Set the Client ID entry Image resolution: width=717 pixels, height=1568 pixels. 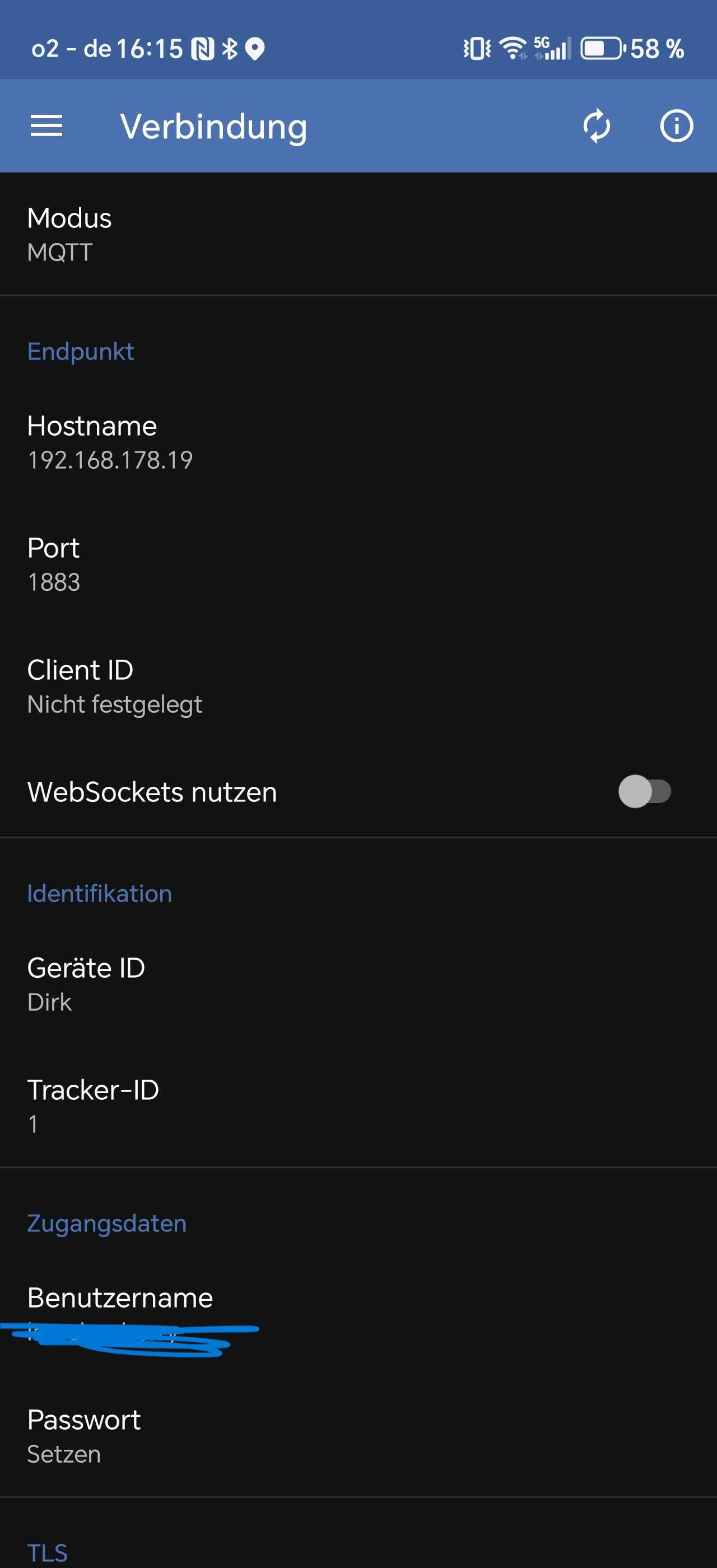coord(358,686)
